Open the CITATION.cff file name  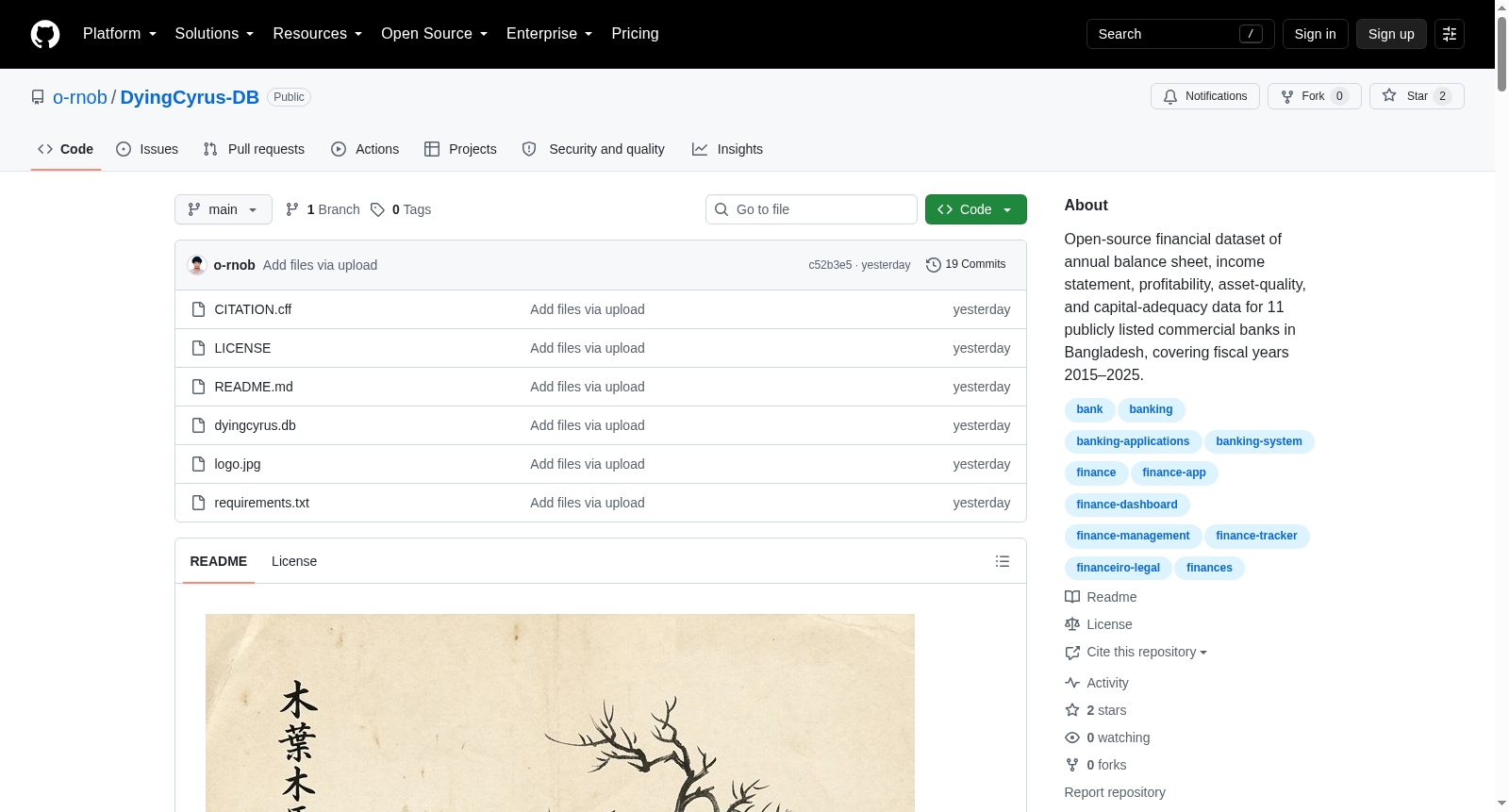click(253, 309)
